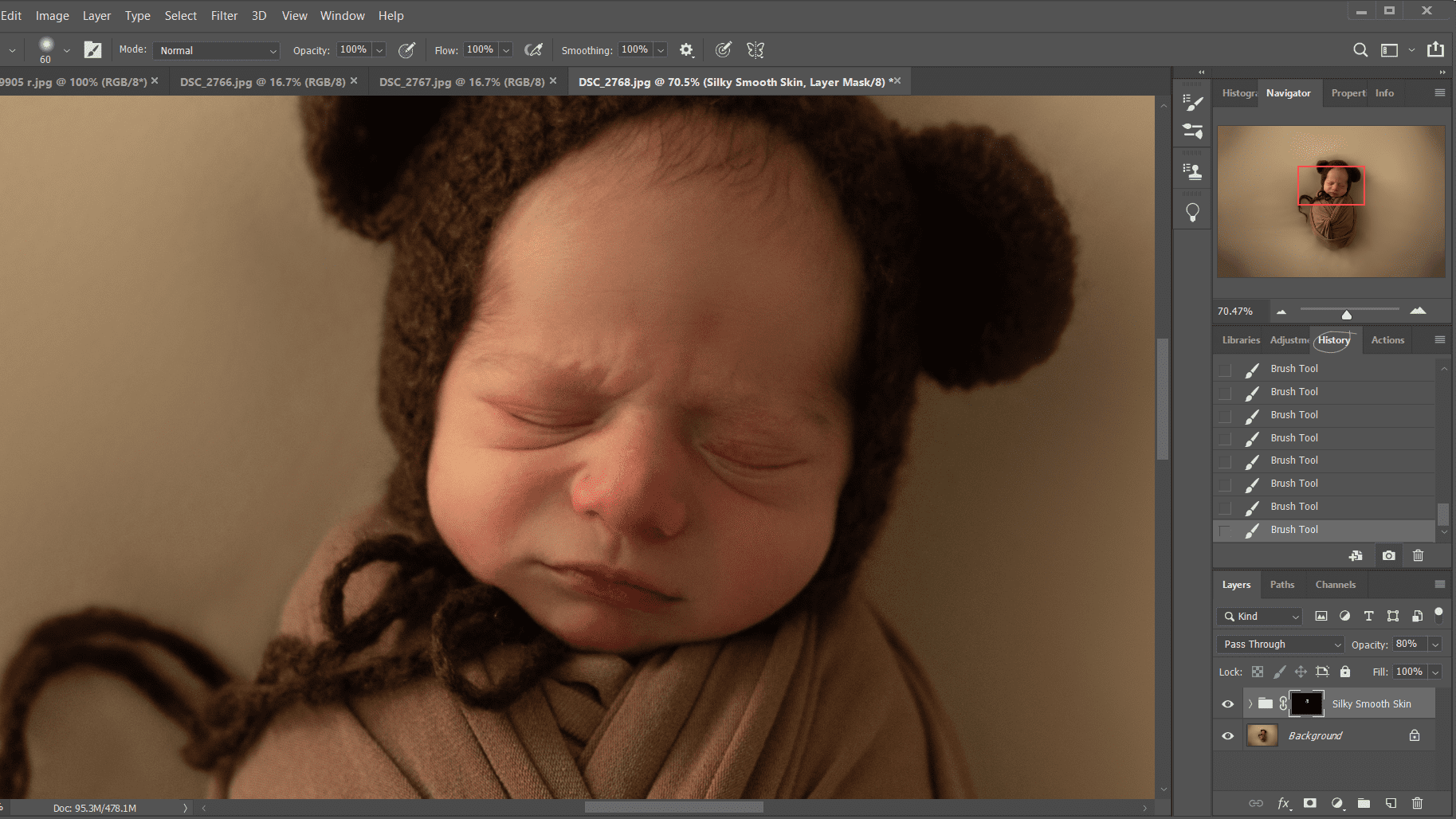The image size is (1456, 819).
Task: Expand the Silky Smooth Skin group
Action: tap(1250, 703)
